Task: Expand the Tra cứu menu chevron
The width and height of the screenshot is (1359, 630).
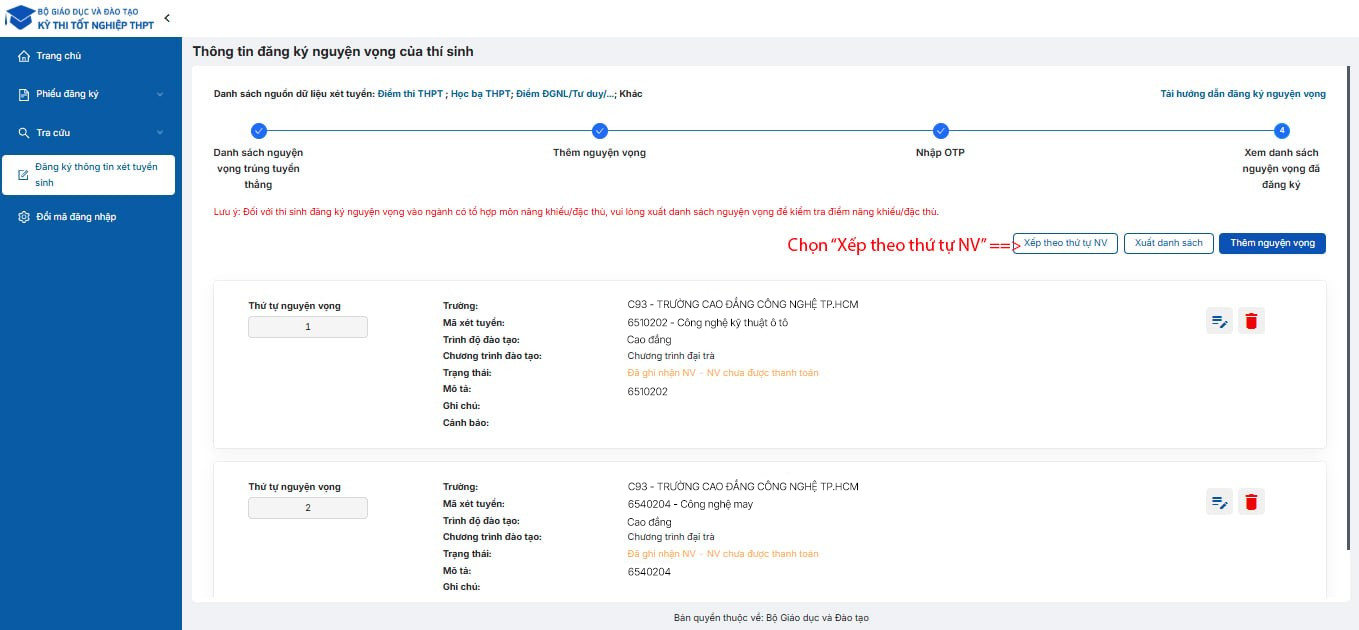Action: click(160, 133)
